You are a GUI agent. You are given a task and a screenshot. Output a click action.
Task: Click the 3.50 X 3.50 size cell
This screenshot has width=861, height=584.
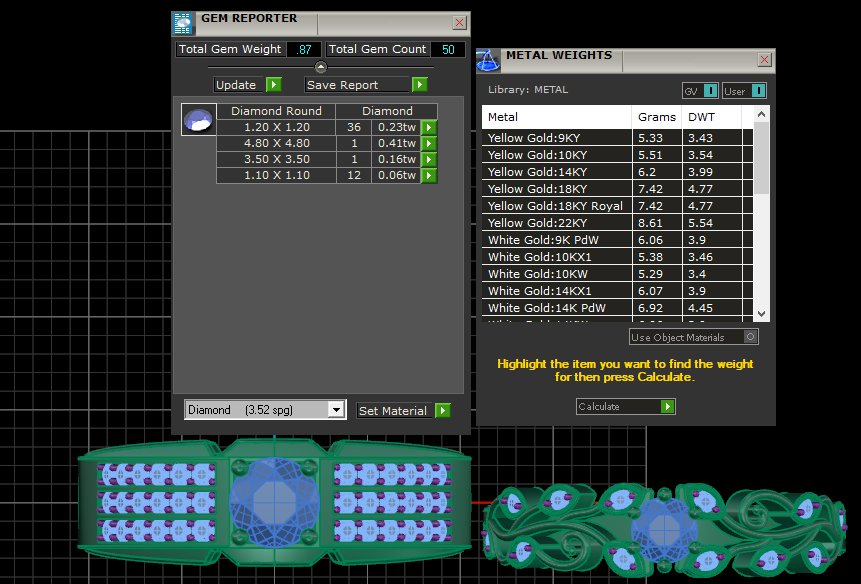(x=276, y=159)
